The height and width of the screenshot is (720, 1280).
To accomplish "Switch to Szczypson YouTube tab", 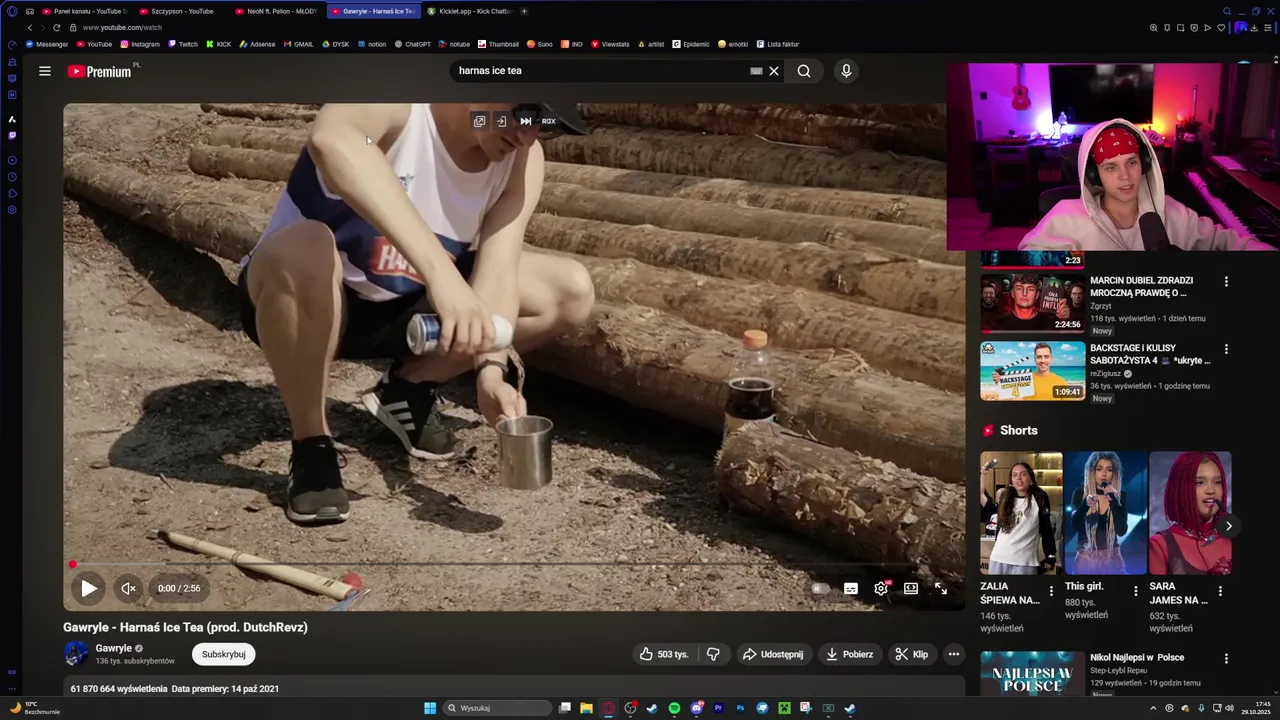I will point(181,11).
